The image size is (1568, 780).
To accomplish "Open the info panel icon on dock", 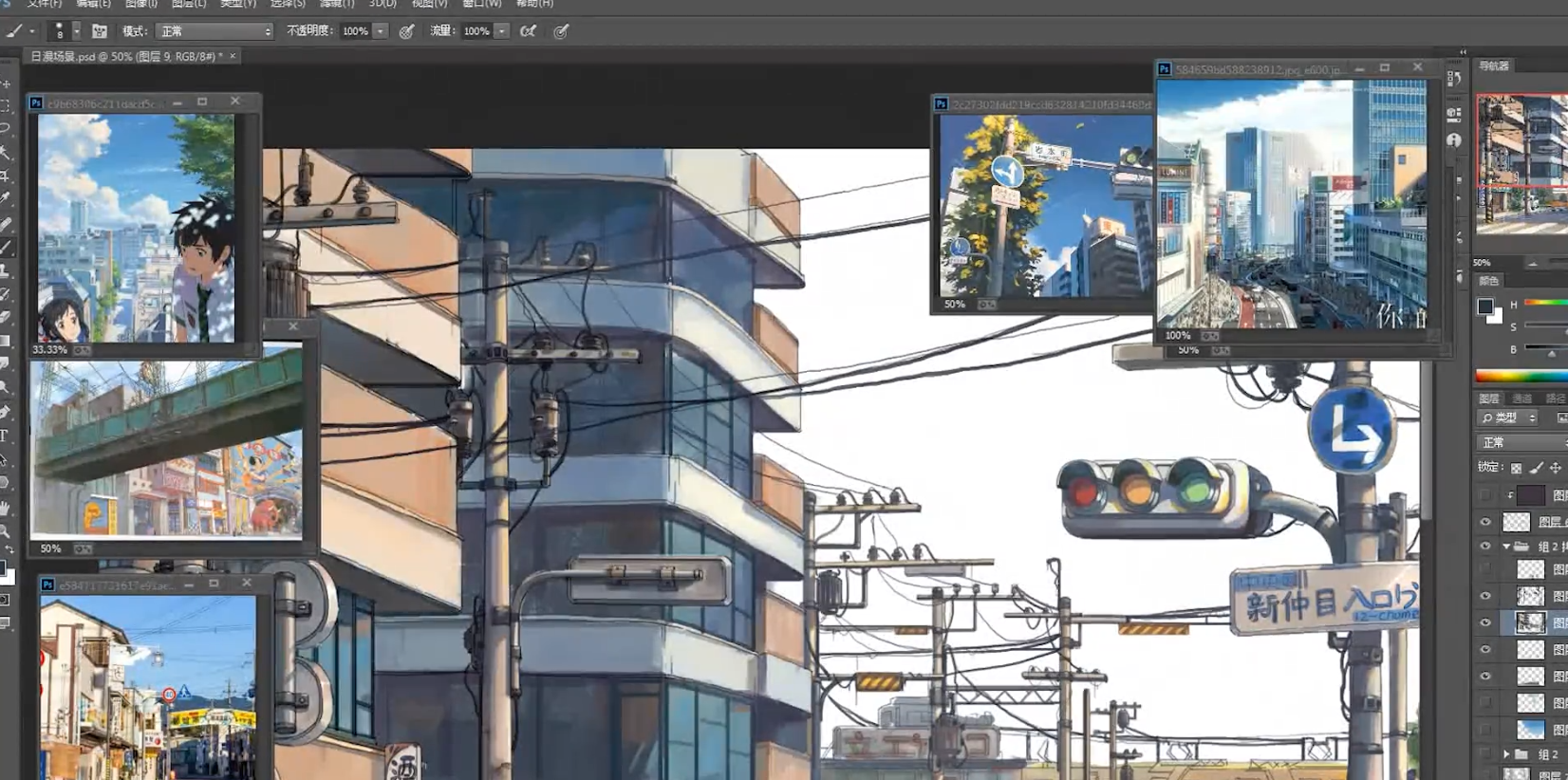I will 1454,139.
